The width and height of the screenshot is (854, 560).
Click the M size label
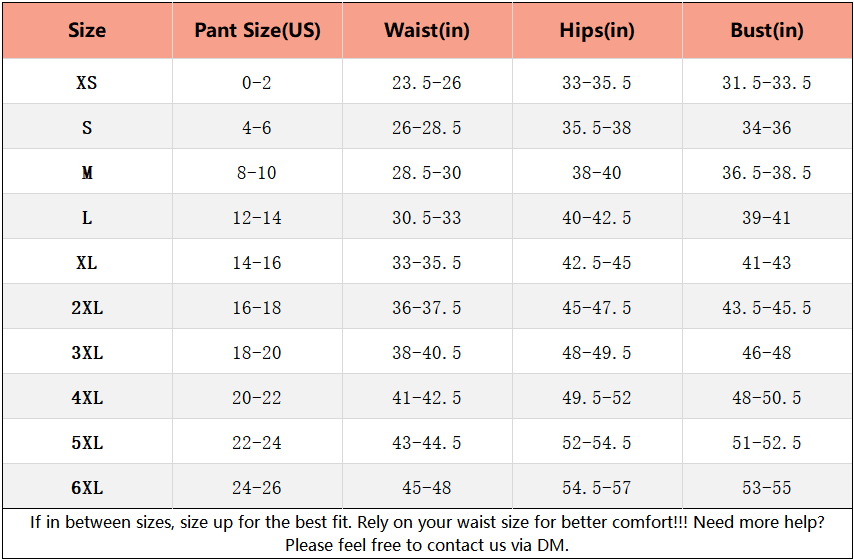(x=87, y=173)
